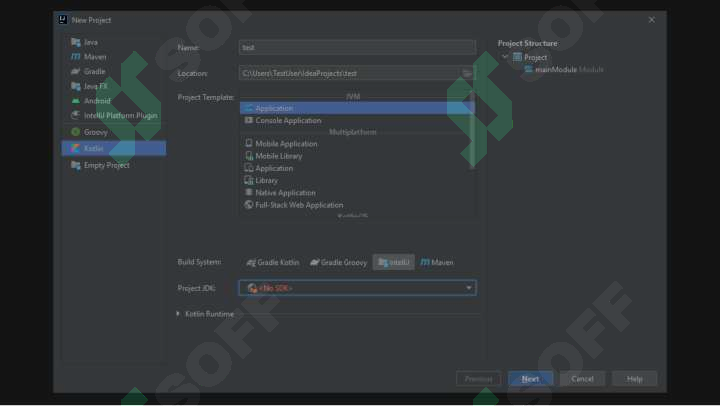
Task: Select Mobile Library template icon
Action: [x=248, y=156]
